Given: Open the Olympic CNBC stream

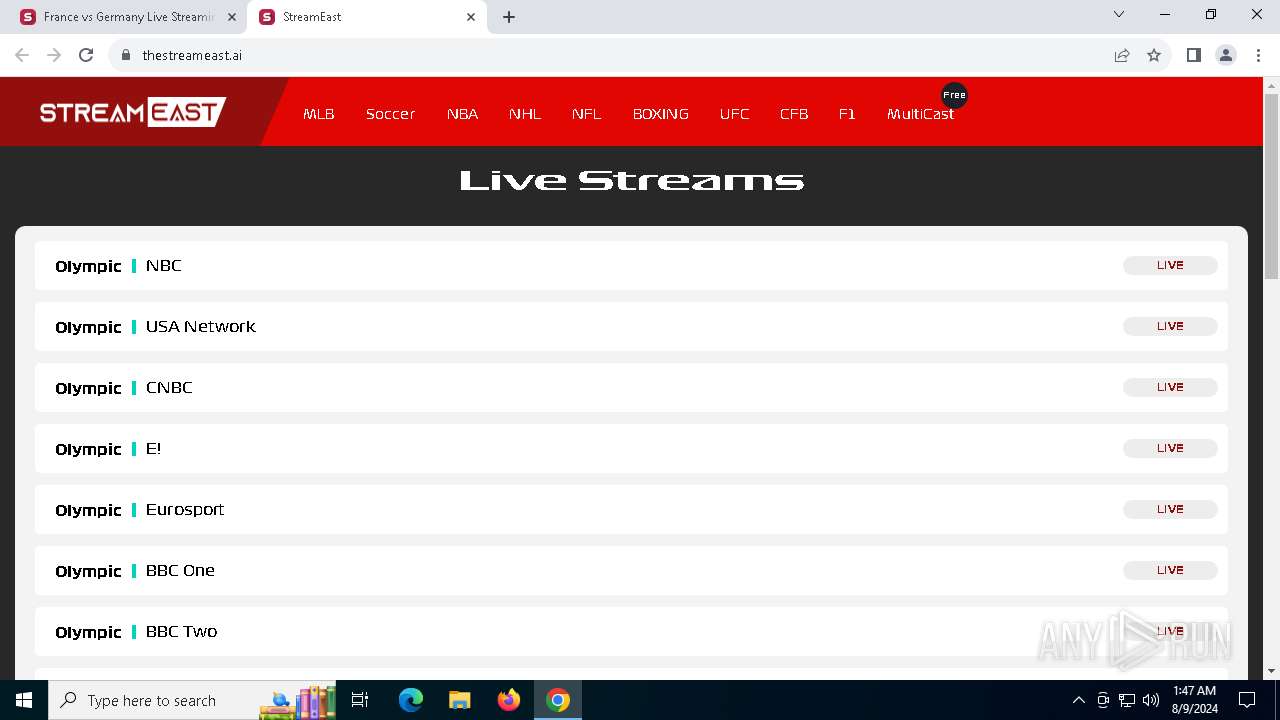Looking at the screenshot, I should (631, 388).
